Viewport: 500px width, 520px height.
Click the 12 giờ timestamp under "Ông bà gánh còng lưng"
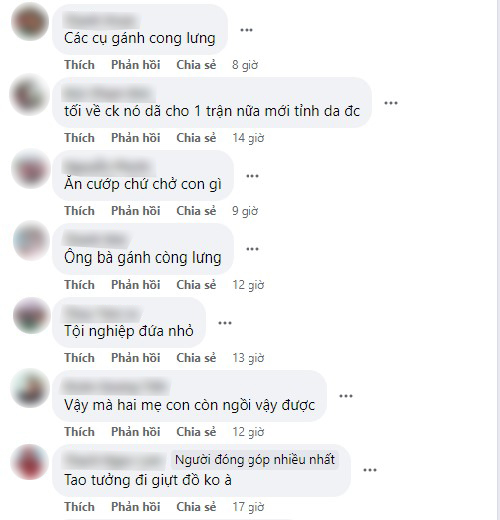[x=248, y=285]
